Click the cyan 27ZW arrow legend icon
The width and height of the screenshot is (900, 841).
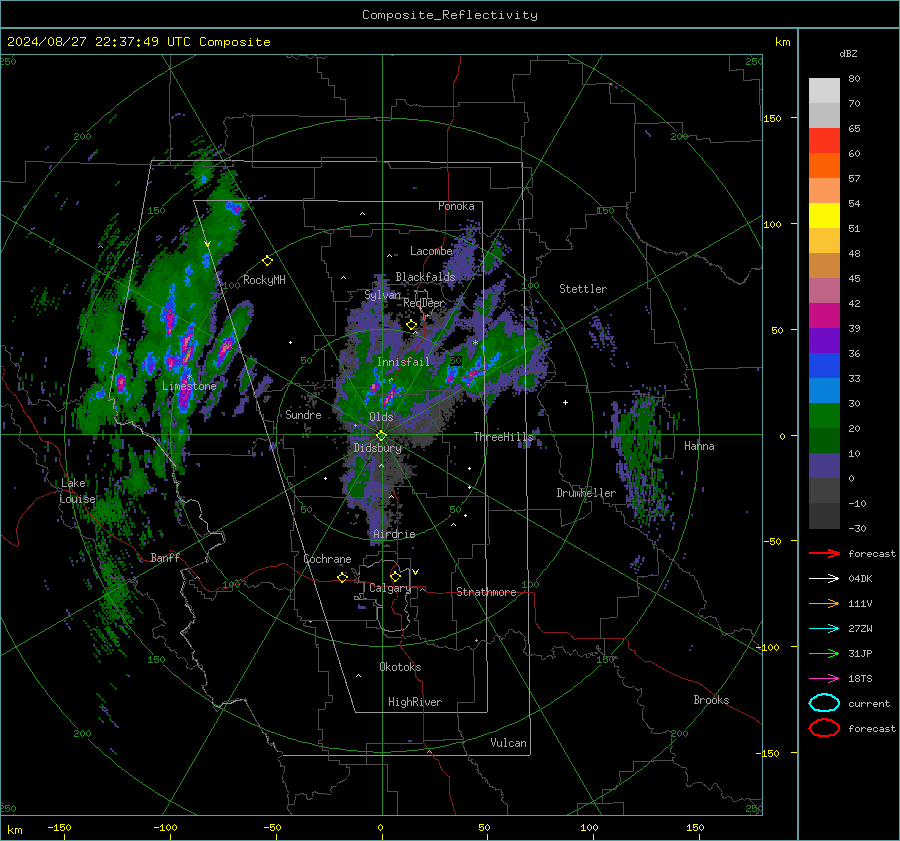[x=824, y=629]
